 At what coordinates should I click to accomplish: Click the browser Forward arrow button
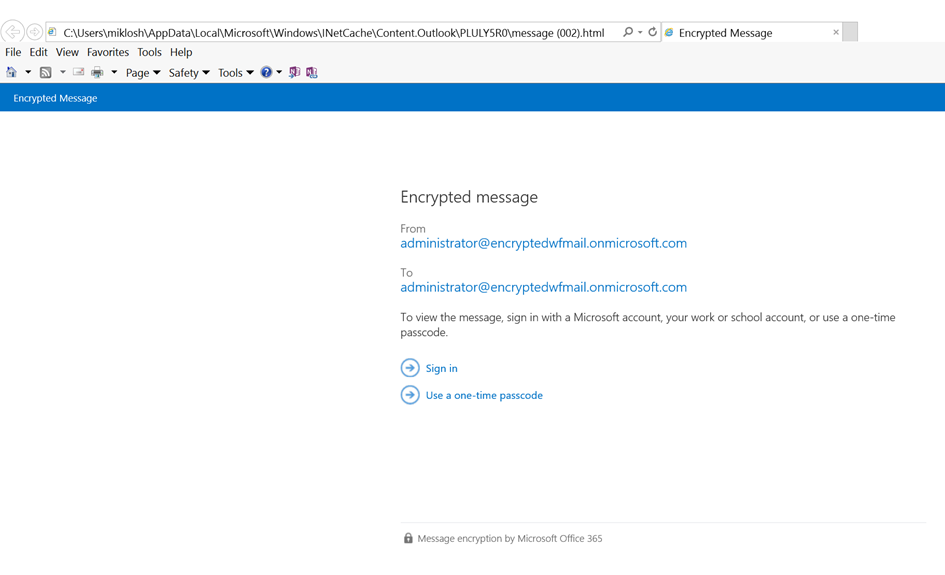tap(35, 32)
